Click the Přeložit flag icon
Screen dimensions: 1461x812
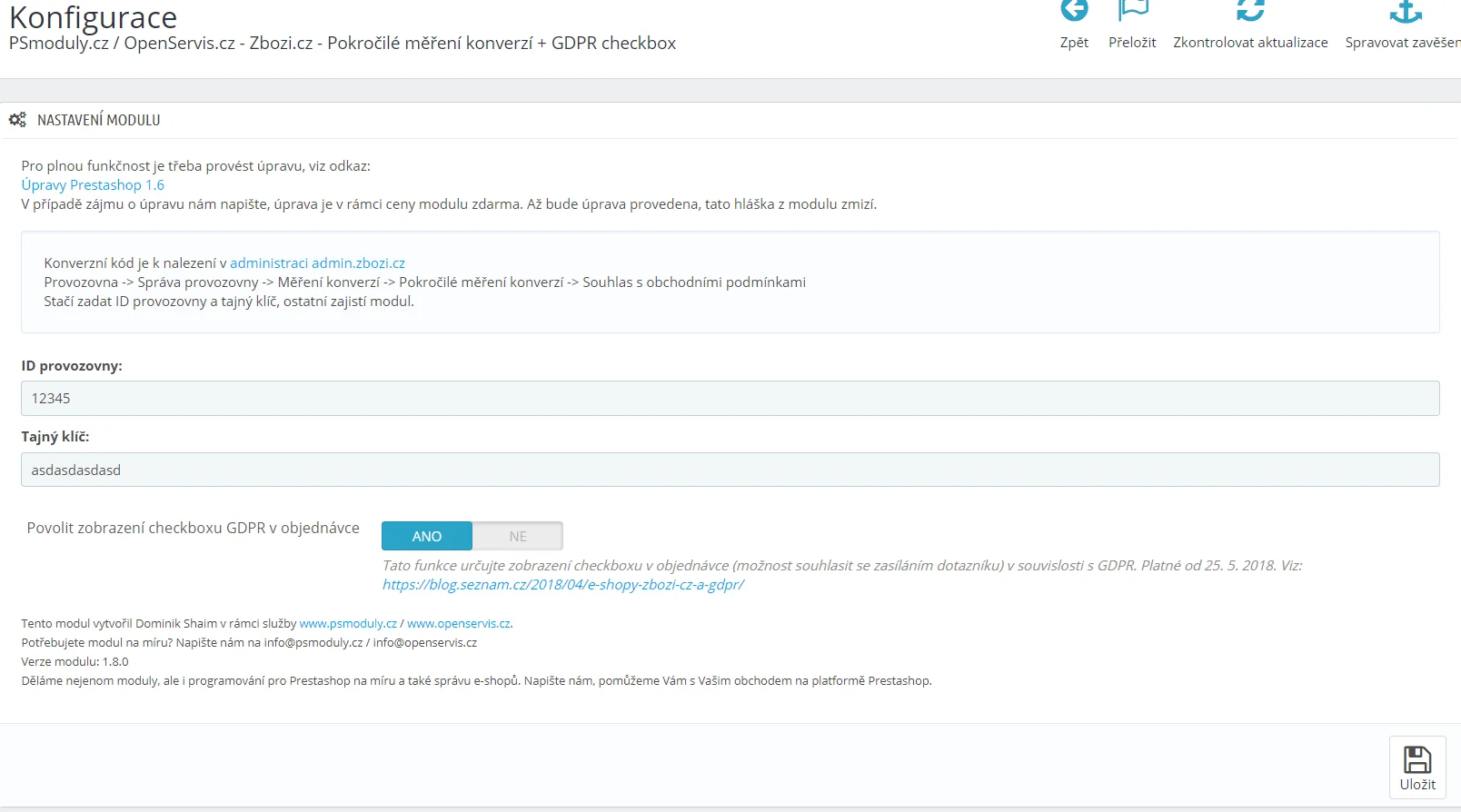tap(1133, 11)
